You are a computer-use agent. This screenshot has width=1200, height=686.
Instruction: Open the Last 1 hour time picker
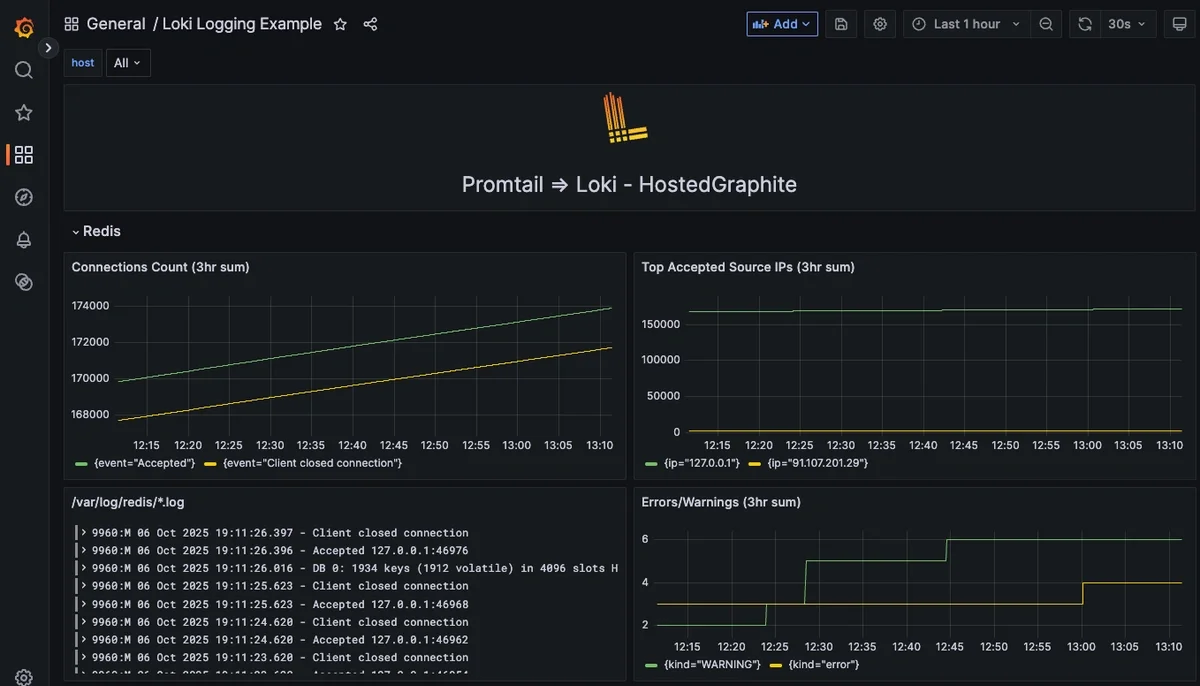(x=966, y=24)
